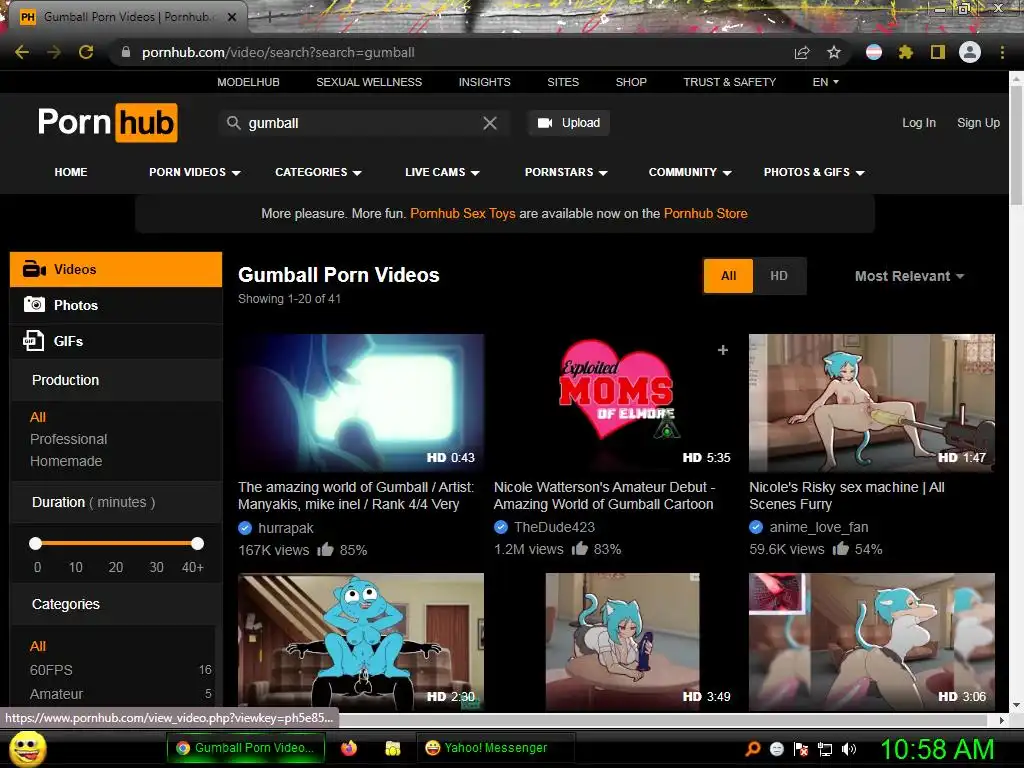Screen dimensions: 1024x768
Task: Select All under Production
Action: point(38,417)
